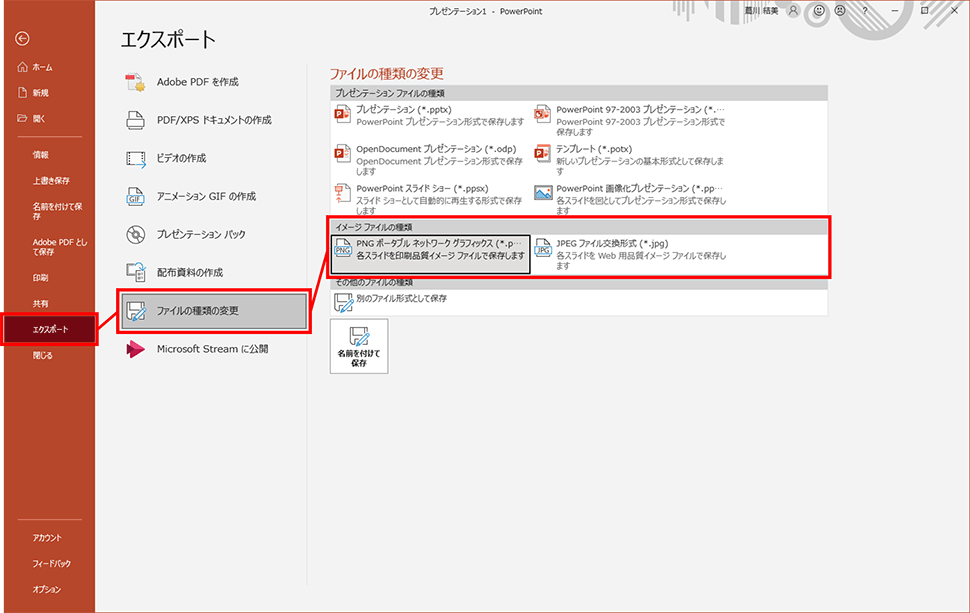The height and width of the screenshot is (613, 970).
Task: Click the ビデオの作成 film icon
Action: click(135, 158)
